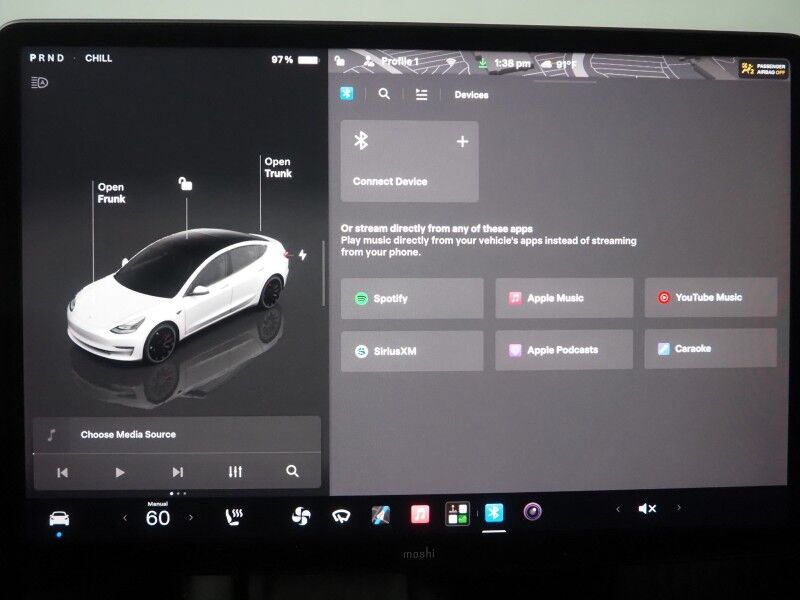Tap the white car model

(x=178, y=296)
